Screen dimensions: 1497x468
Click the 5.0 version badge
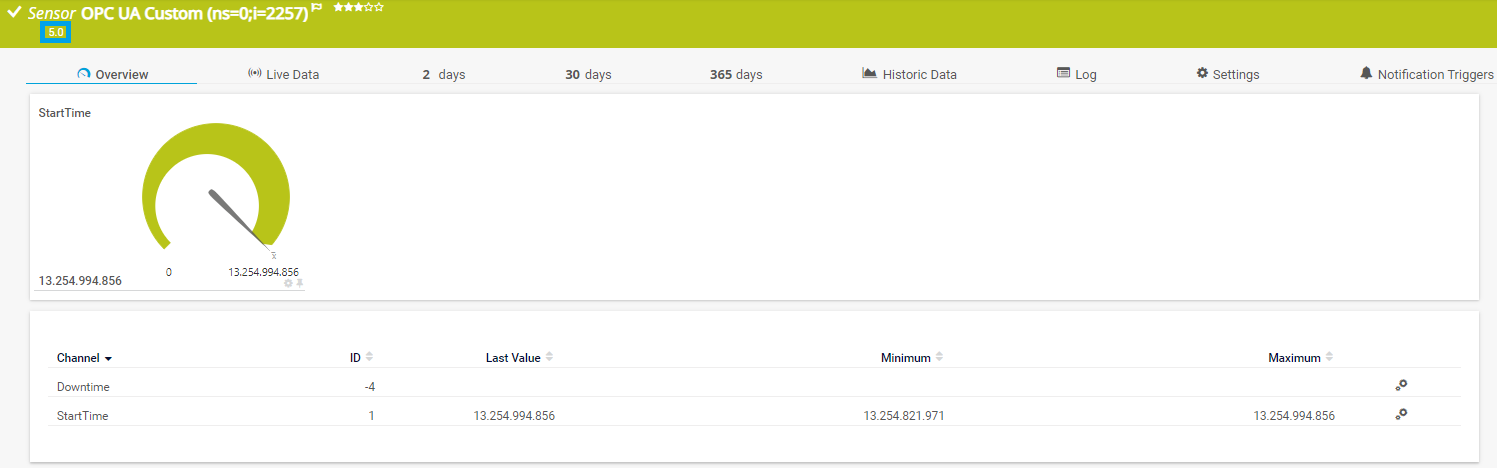coord(55,33)
